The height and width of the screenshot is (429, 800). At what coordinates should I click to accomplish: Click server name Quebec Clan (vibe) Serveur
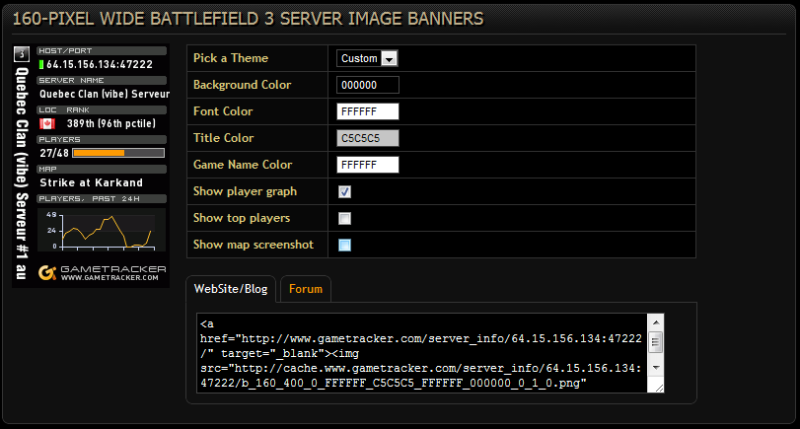[x=105, y=94]
